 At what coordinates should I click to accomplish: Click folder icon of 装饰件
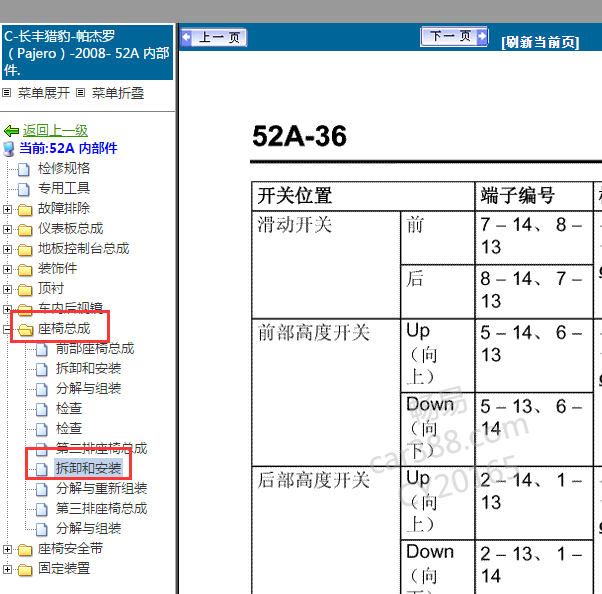(25, 270)
